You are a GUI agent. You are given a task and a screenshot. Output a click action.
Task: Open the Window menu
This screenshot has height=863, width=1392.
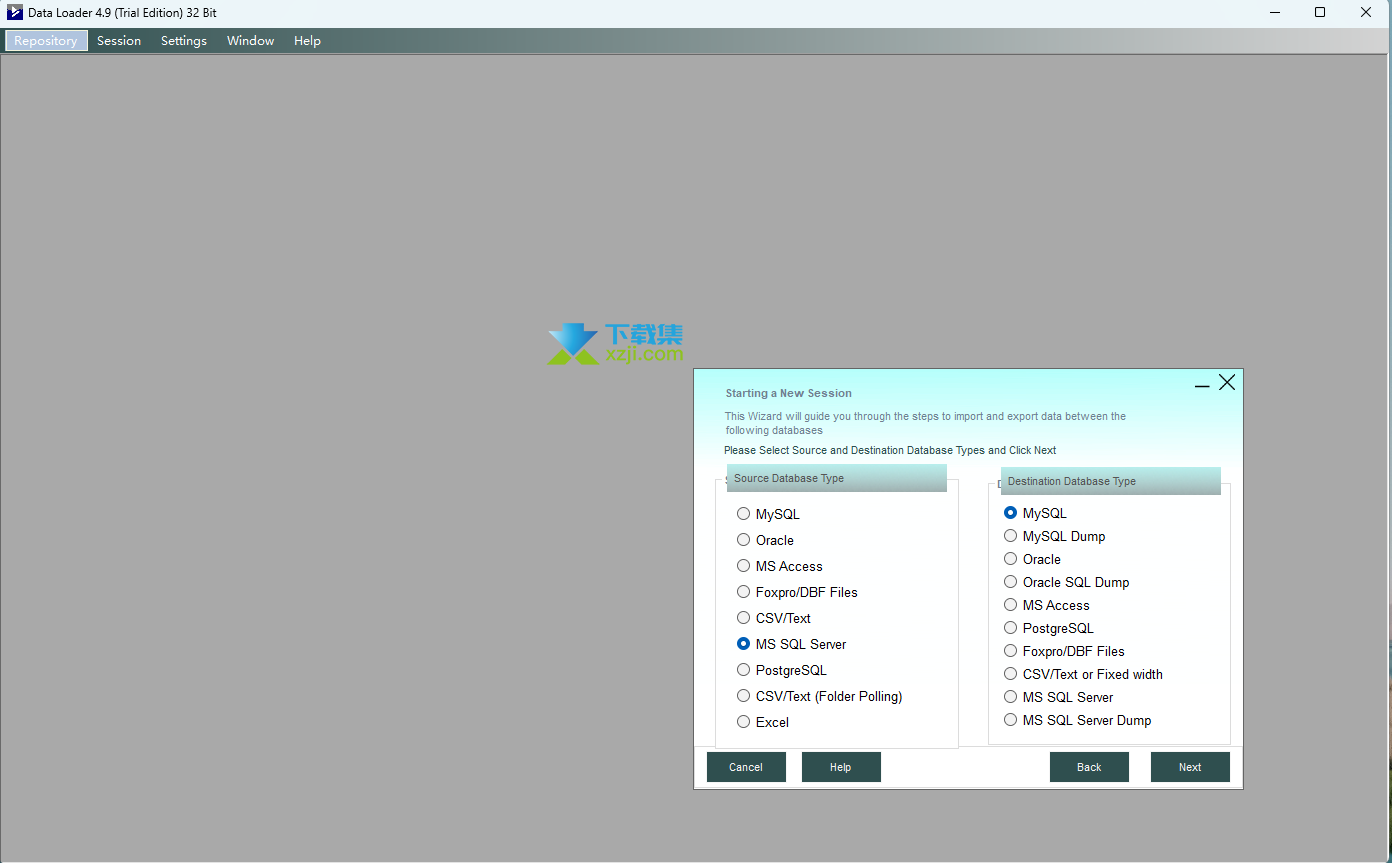pos(250,41)
